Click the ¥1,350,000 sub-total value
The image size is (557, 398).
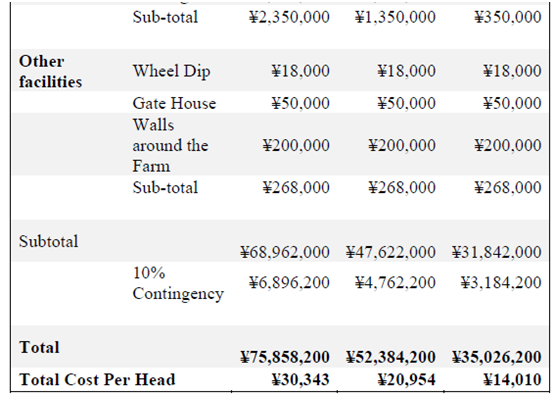tap(395, 17)
